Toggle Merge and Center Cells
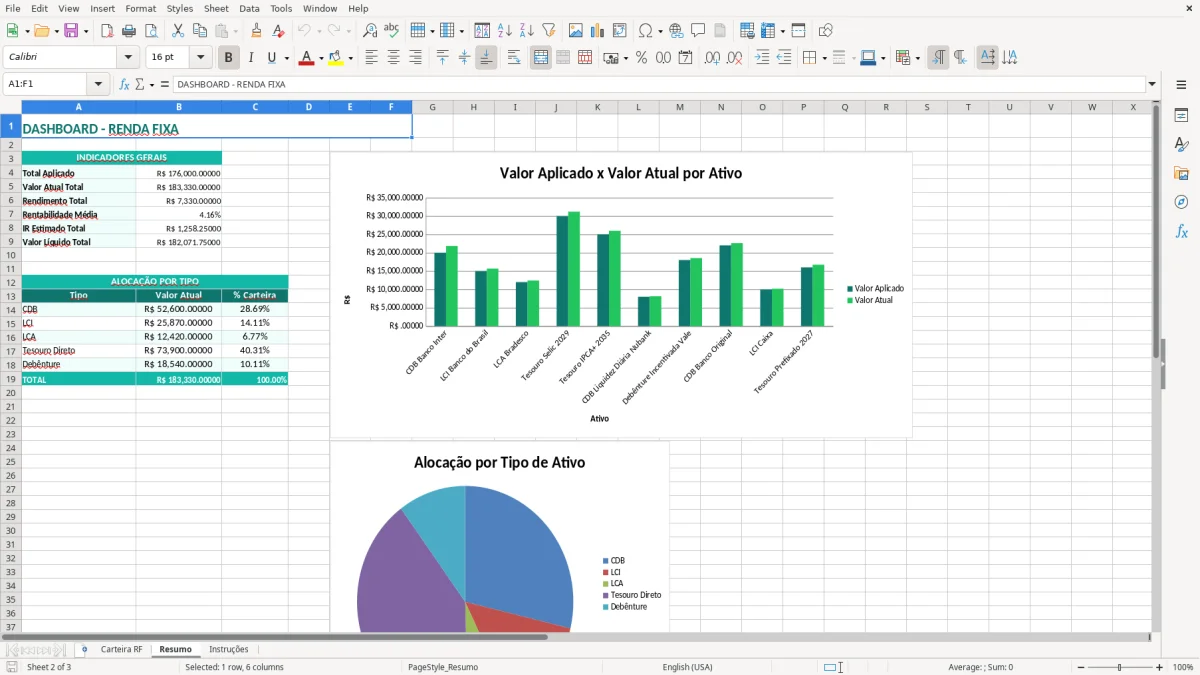1200x675 pixels. tap(541, 58)
